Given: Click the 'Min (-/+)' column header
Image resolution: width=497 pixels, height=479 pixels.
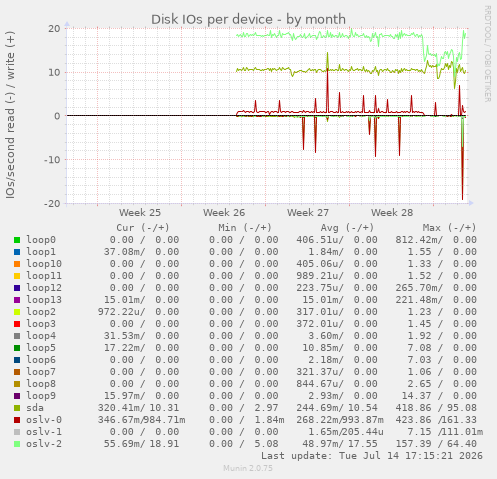Looking at the screenshot, I should tap(245, 228).
